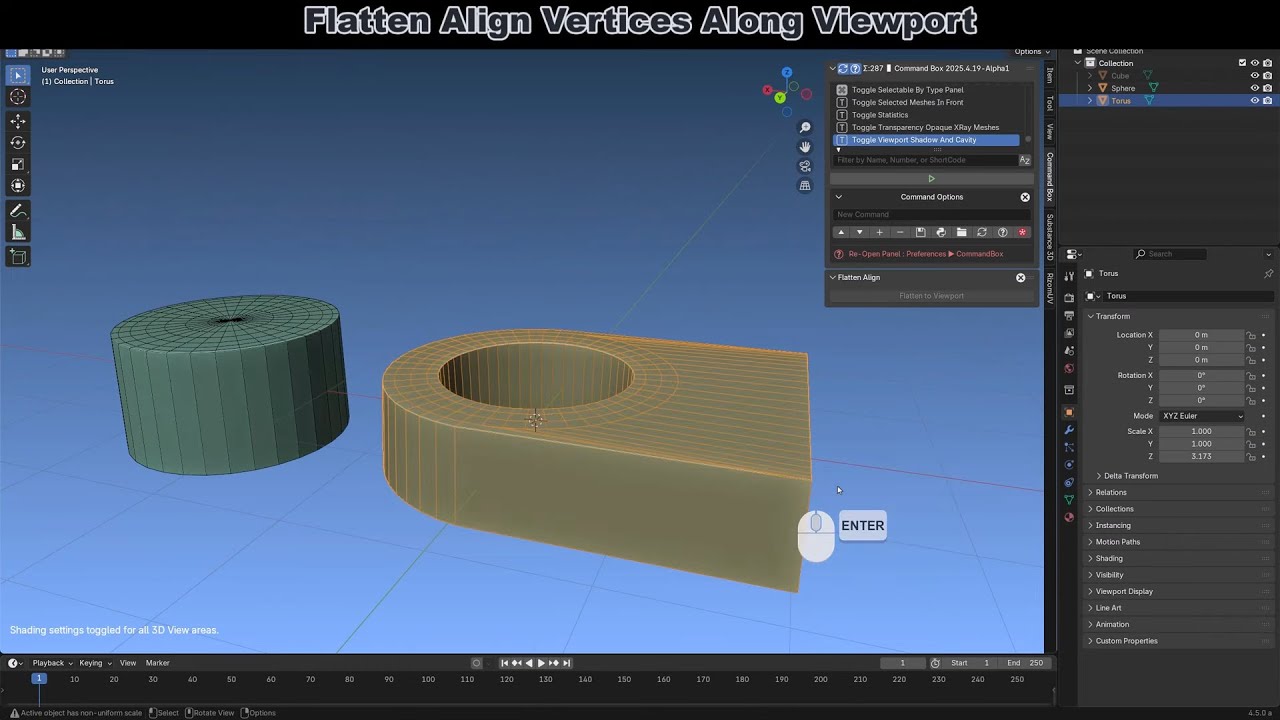Run the selected command with green play button

point(931,179)
